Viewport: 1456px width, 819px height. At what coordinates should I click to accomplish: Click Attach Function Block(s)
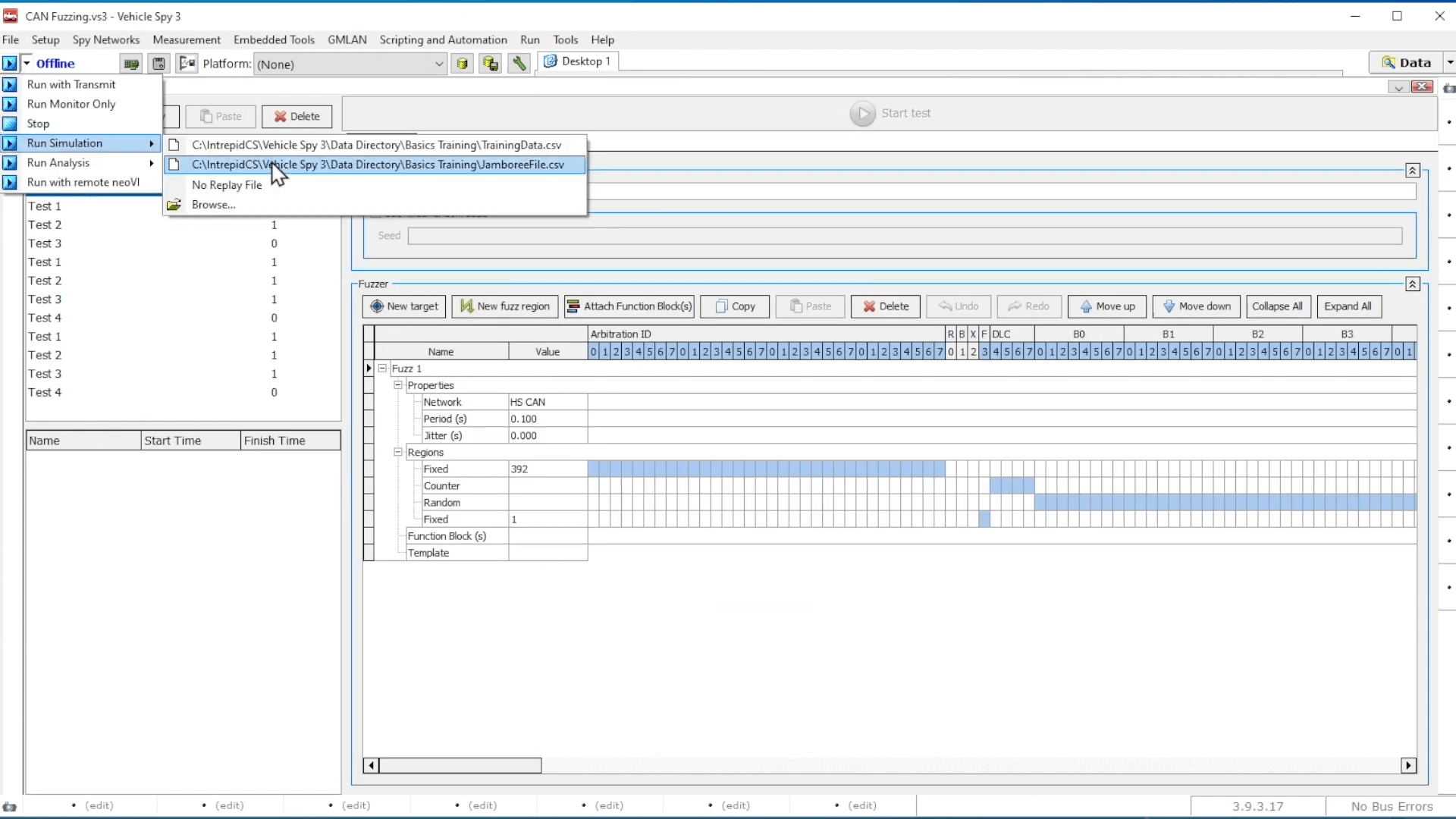629,306
